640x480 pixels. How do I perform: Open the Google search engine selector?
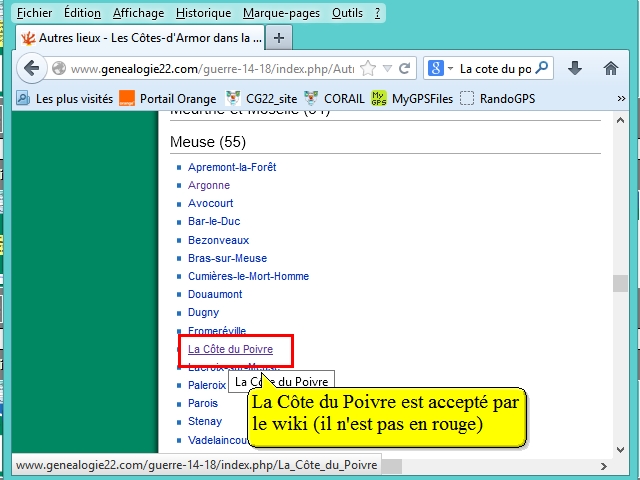[x=440, y=68]
